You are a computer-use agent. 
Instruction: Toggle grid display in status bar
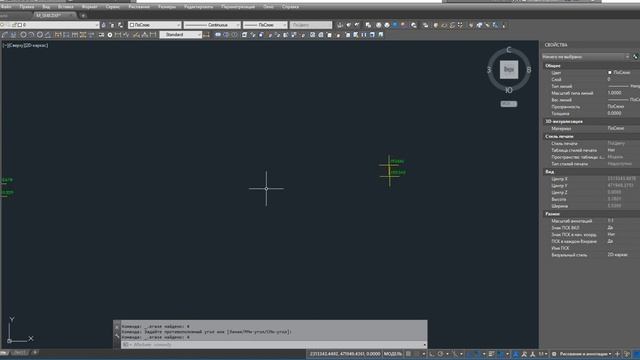408,354
